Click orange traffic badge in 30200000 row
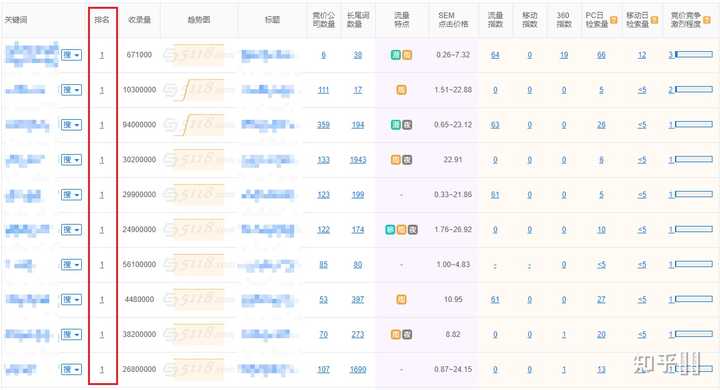Screen dimensions: 720x390 tap(396, 160)
